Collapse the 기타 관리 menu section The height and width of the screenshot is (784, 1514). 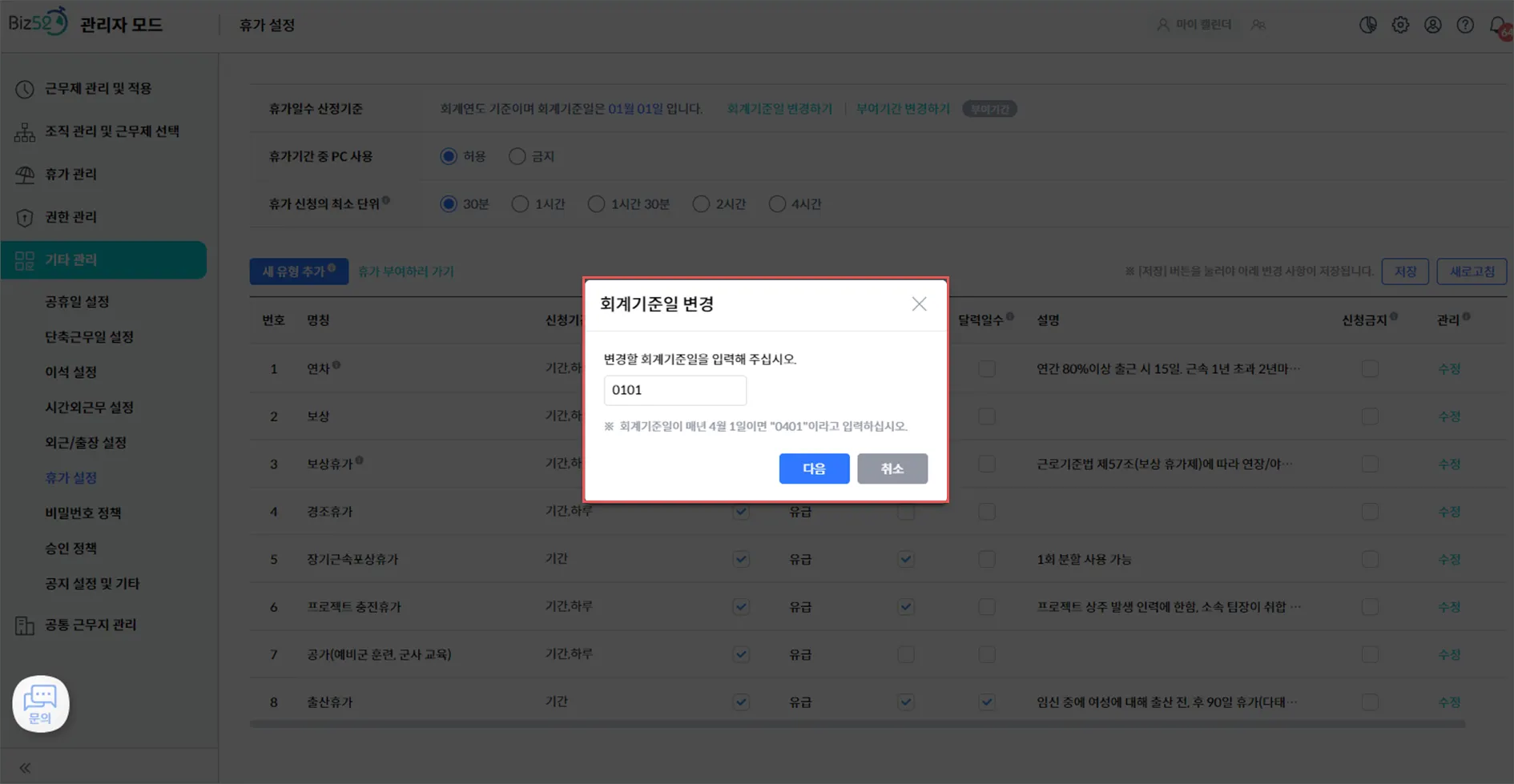[103, 260]
